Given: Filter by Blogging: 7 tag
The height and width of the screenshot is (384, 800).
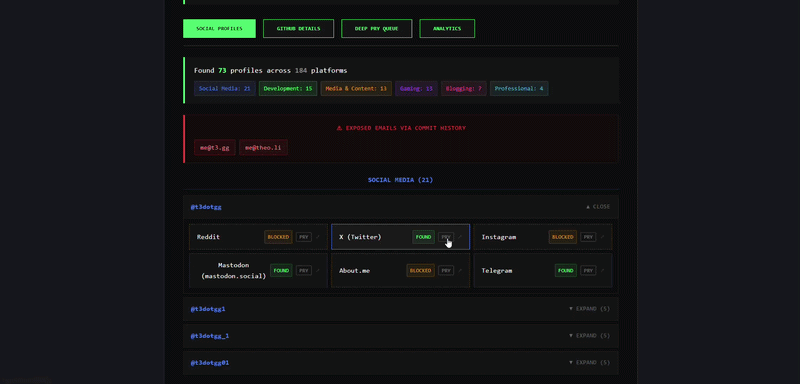Looking at the screenshot, I should pos(463,89).
